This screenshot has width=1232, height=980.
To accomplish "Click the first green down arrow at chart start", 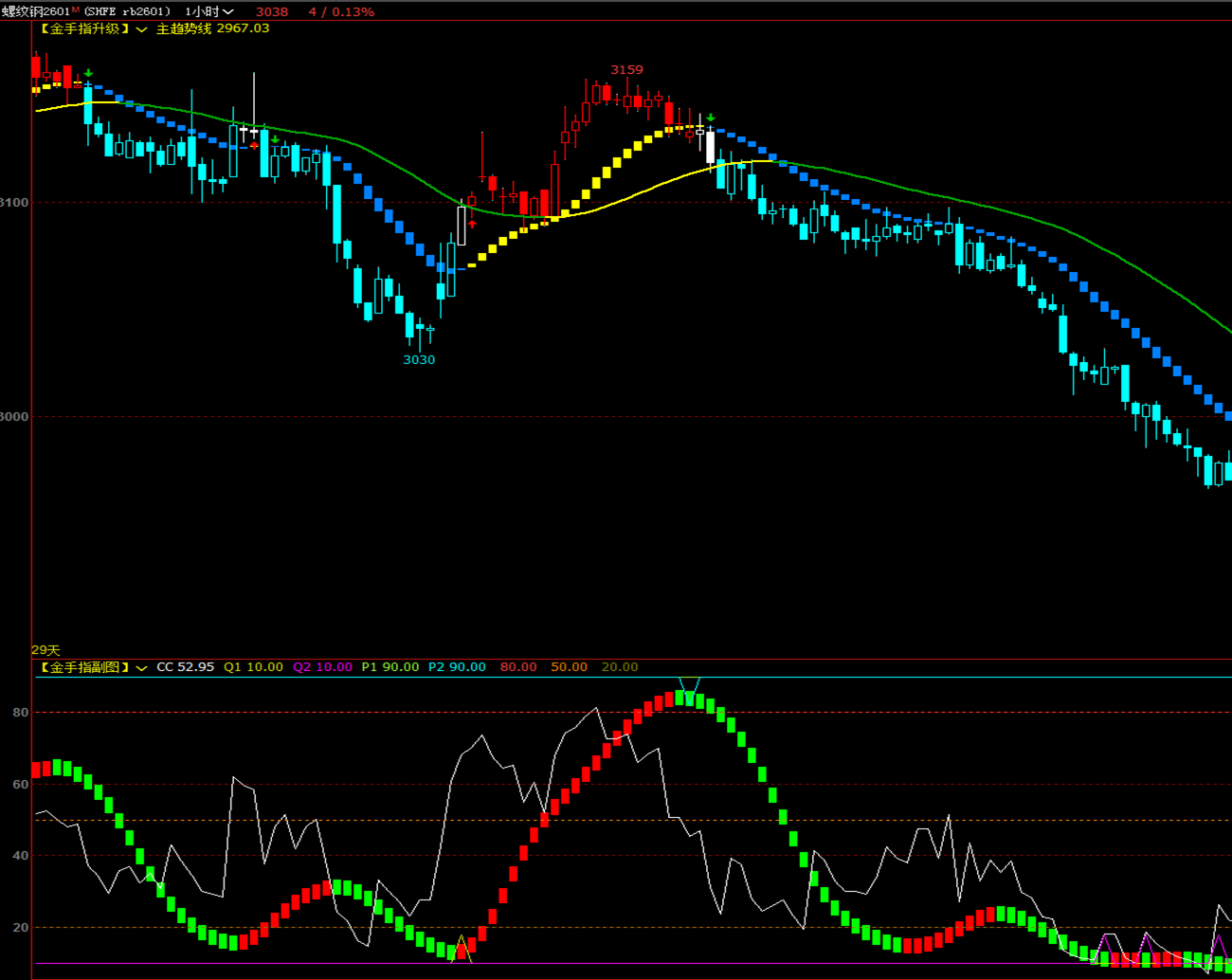I will point(88,73).
